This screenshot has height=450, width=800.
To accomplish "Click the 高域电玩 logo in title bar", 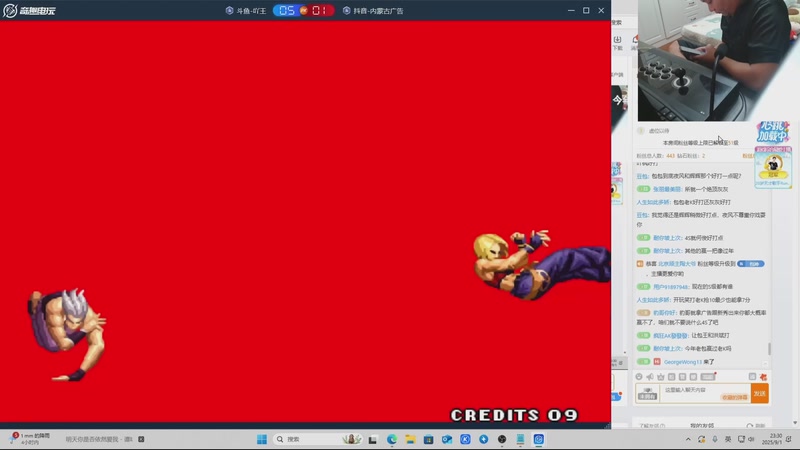I will pos(29,10).
